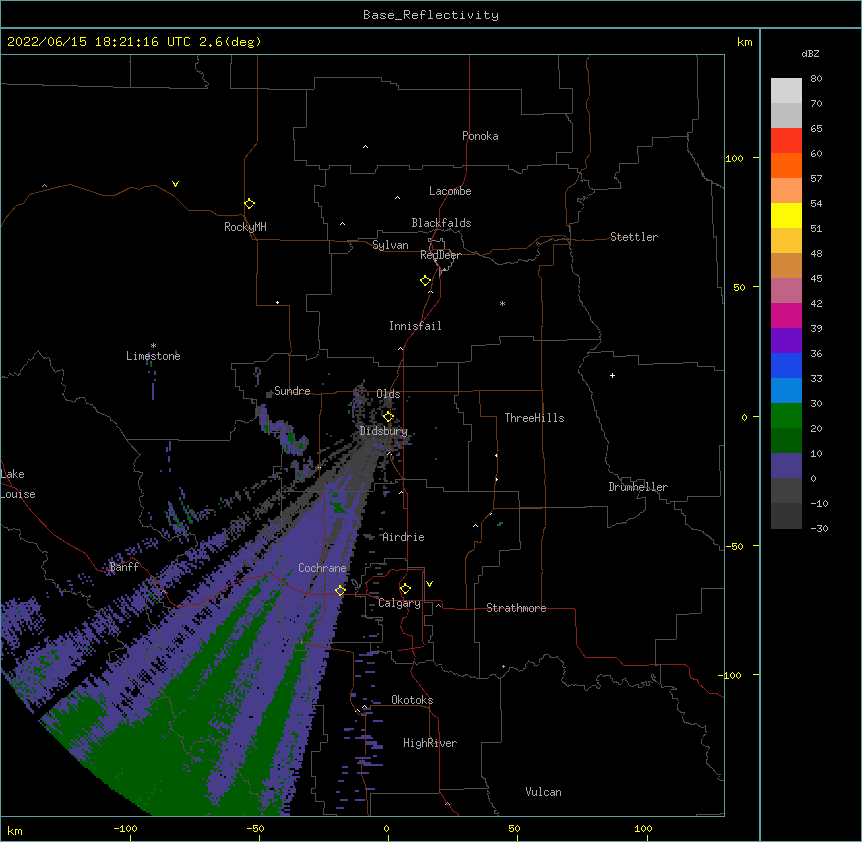Click the white plus marker near Drumheller
Image resolution: width=862 pixels, height=842 pixels.
pos(612,375)
